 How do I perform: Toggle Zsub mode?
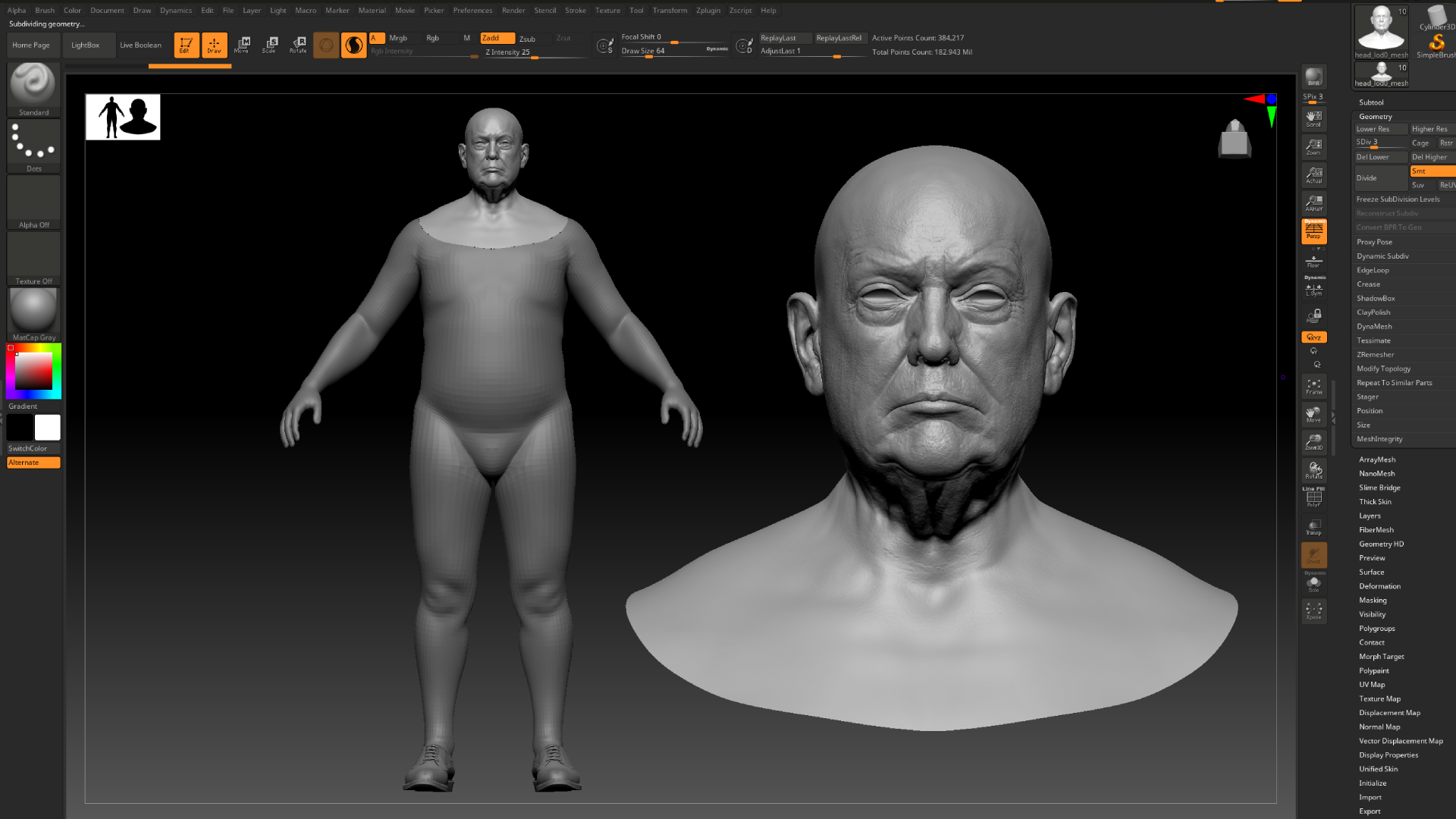pos(527,39)
